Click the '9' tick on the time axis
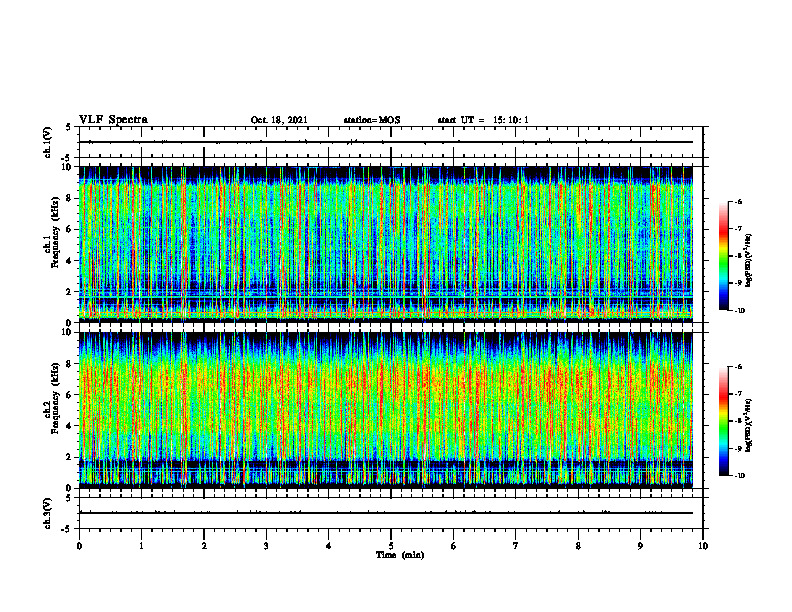 [x=640, y=546]
